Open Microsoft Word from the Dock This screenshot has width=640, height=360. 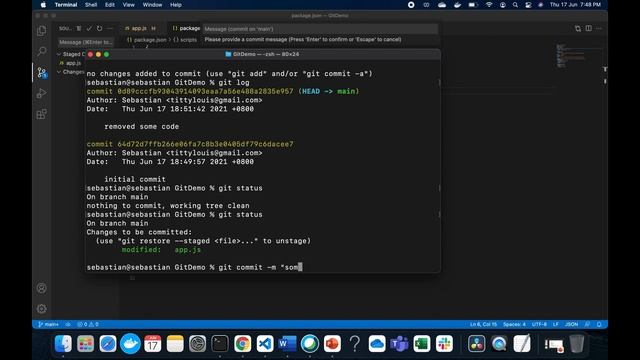(287, 344)
